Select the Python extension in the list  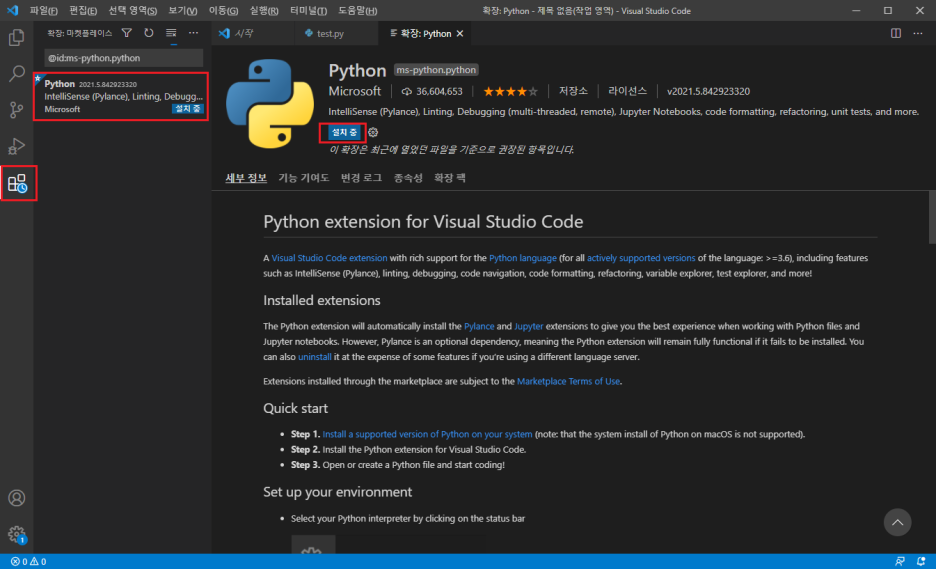[x=121, y=96]
